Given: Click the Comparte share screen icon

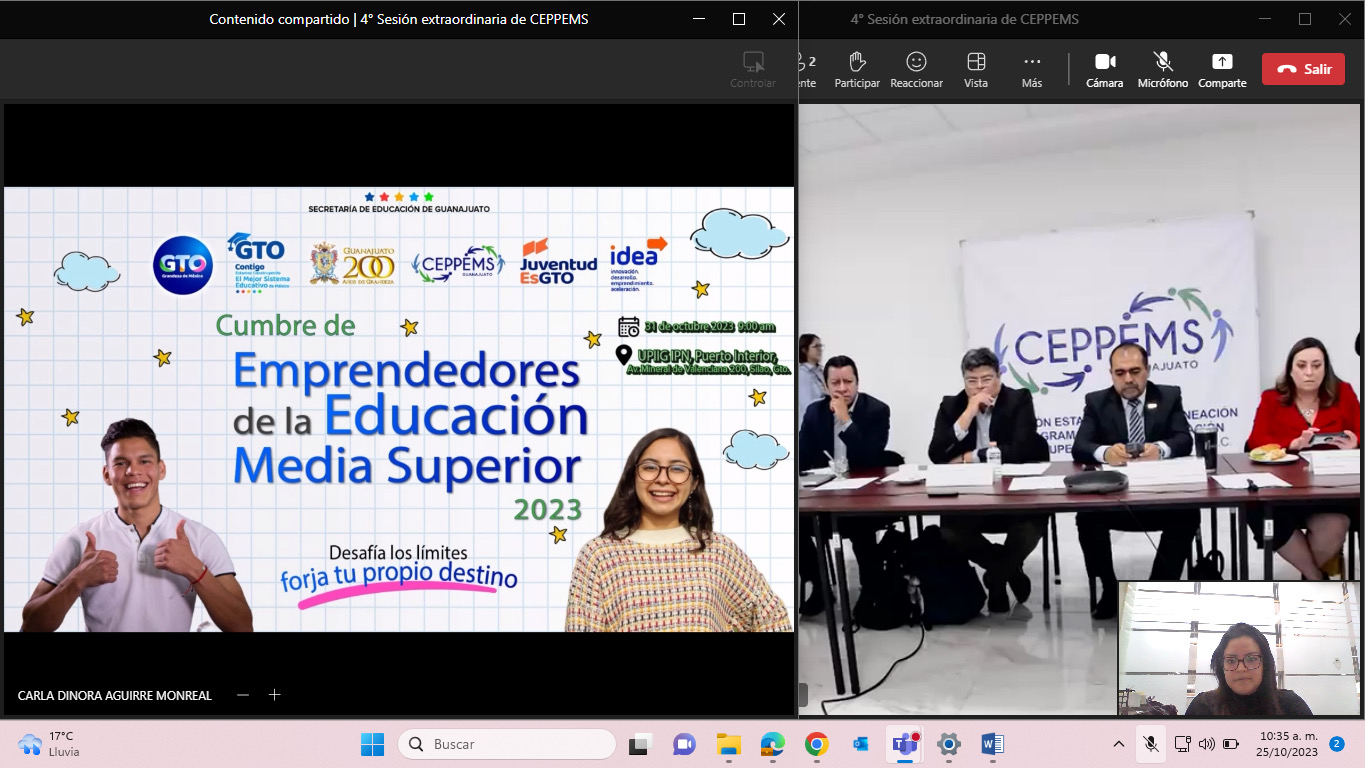Looking at the screenshot, I should pos(1222,69).
